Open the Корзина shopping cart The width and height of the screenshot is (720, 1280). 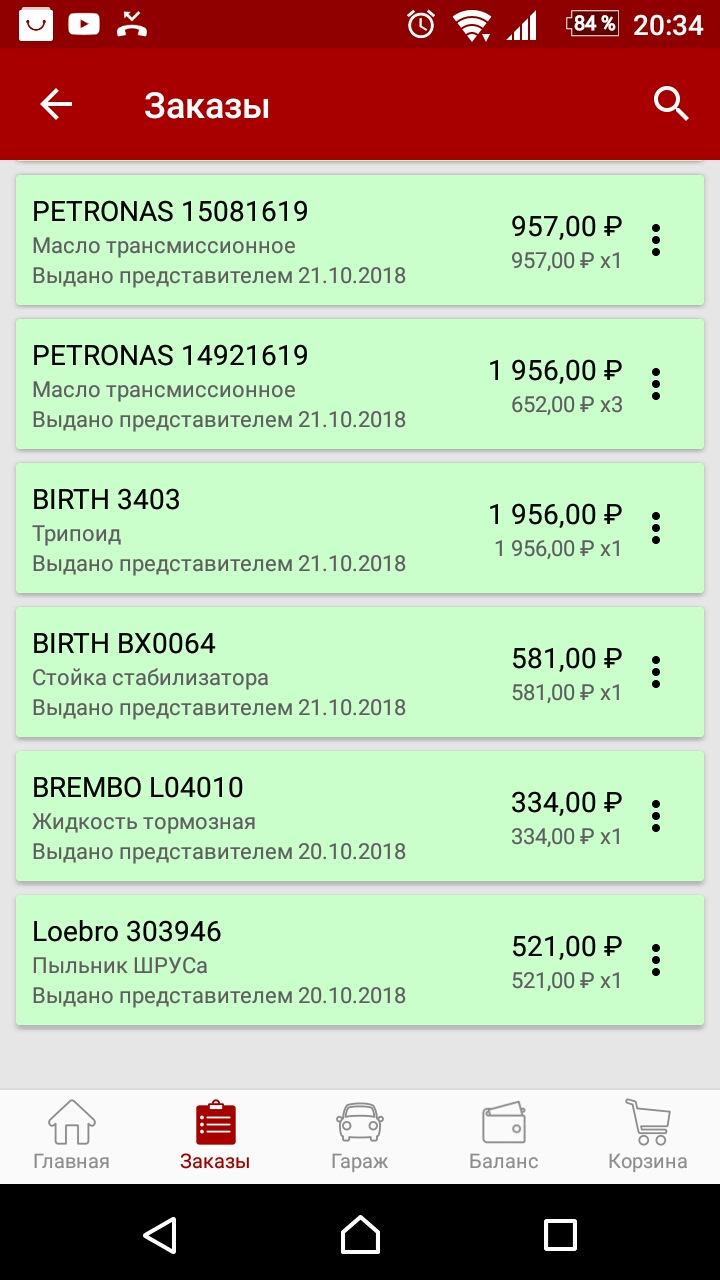[647, 1136]
